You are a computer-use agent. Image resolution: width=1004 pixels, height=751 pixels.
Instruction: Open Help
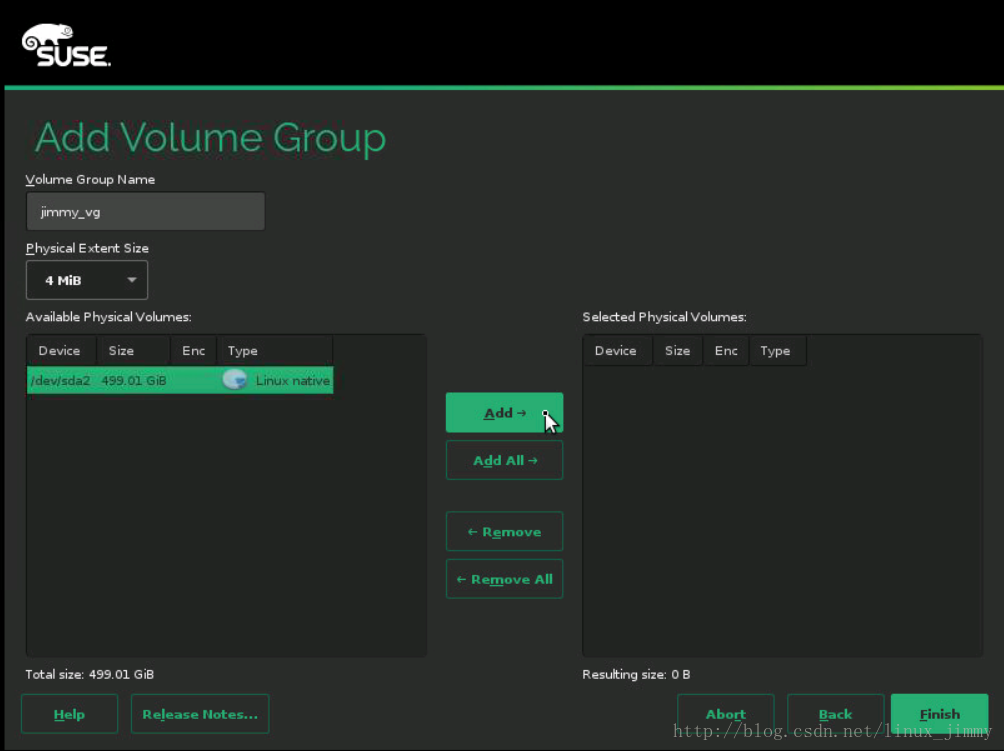69,714
